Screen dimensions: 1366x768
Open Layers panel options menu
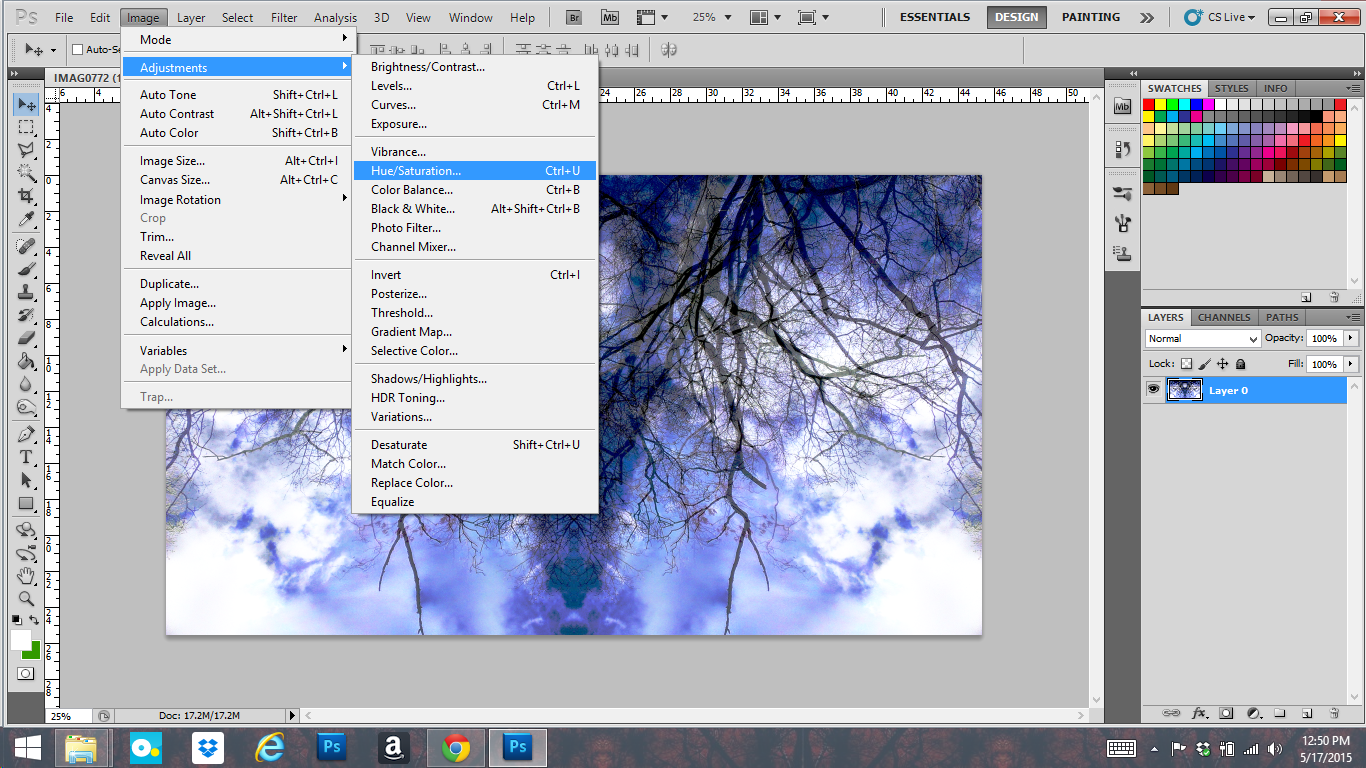[1352, 317]
